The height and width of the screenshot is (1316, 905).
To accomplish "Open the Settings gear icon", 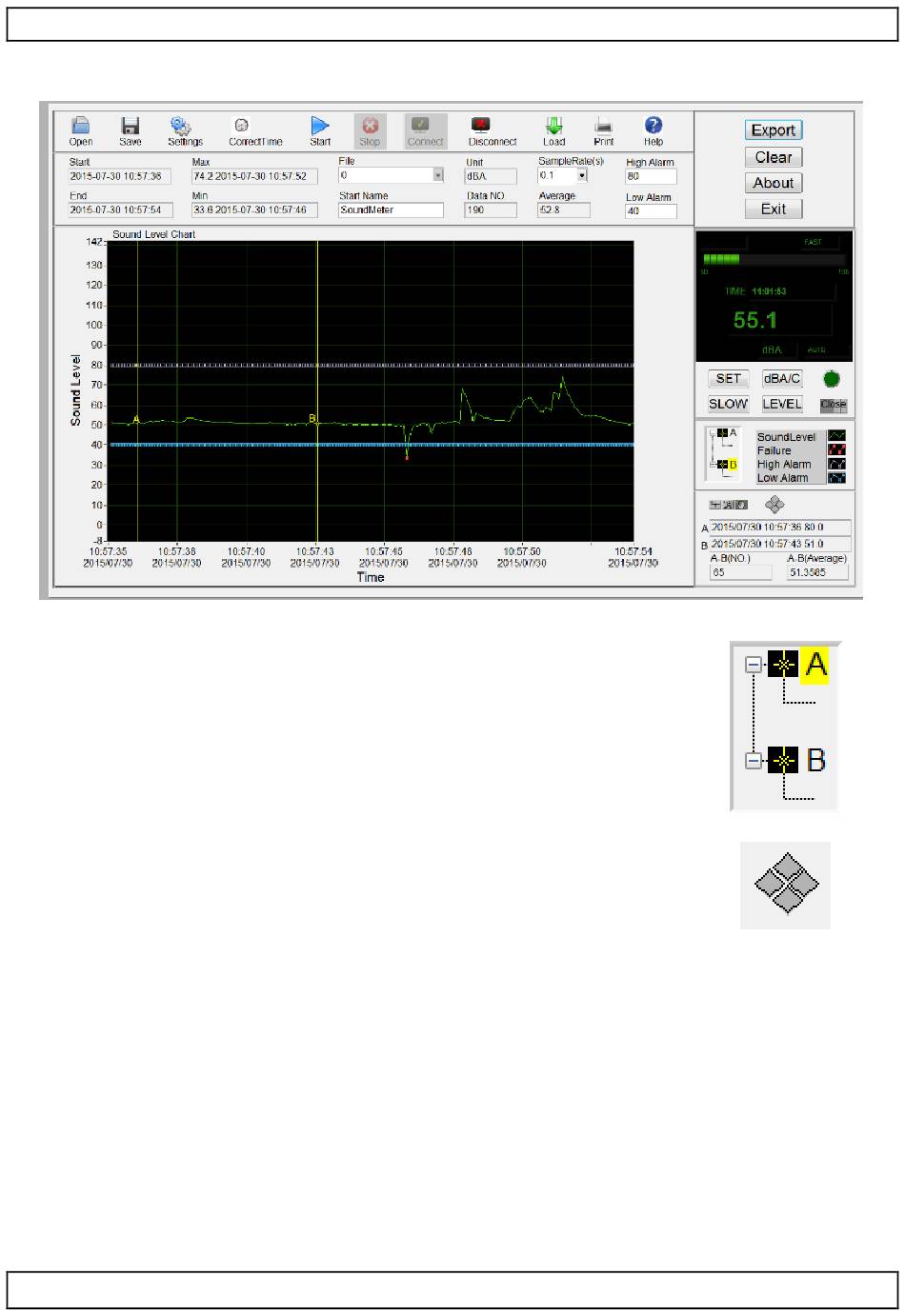I will [181, 127].
